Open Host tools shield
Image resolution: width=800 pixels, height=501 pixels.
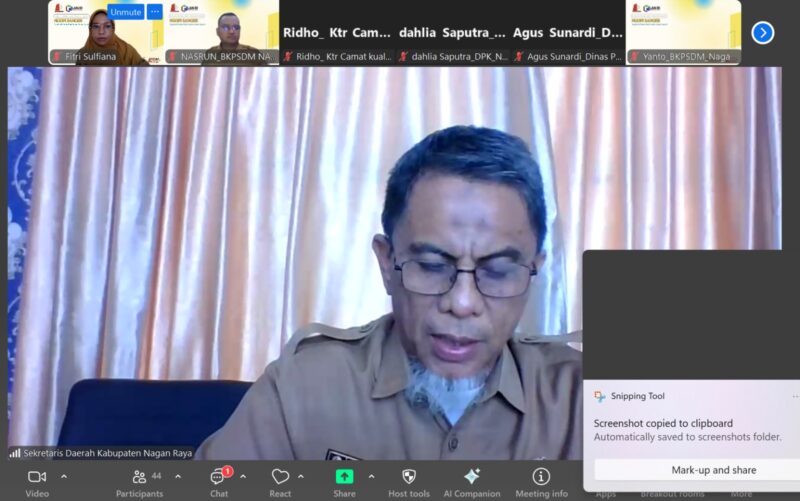pos(409,477)
